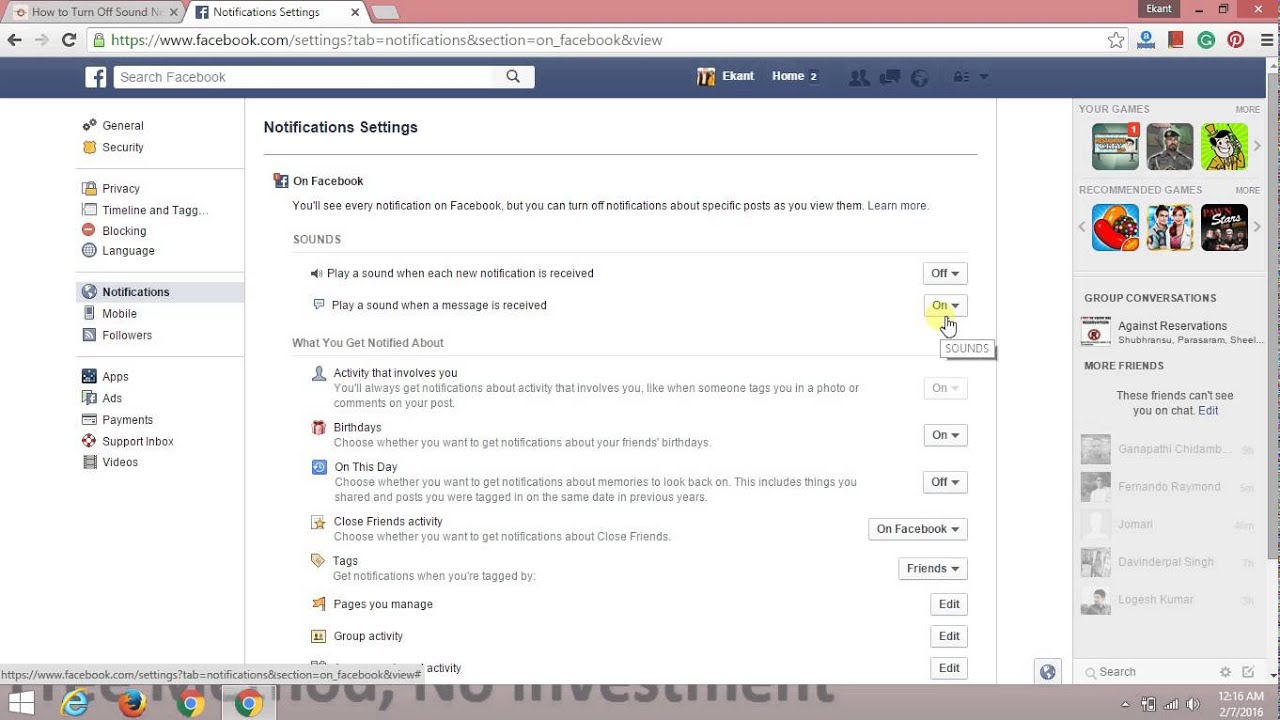Open account menu dropdown arrow in header

pos(984,77)
